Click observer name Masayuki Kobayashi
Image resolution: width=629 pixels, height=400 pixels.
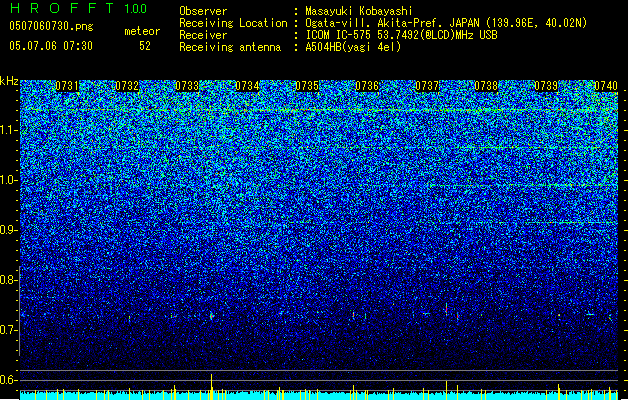(x=358, y=11)
